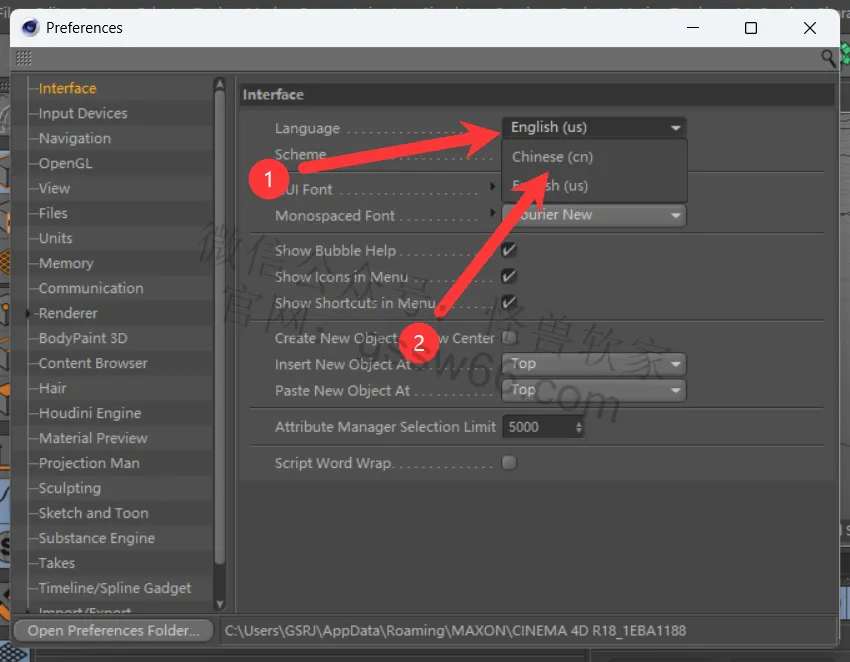The width and height of the screenshot is (850, 662).
Task: Open the preferences search magnifier icon
Action: pos(828,58)
